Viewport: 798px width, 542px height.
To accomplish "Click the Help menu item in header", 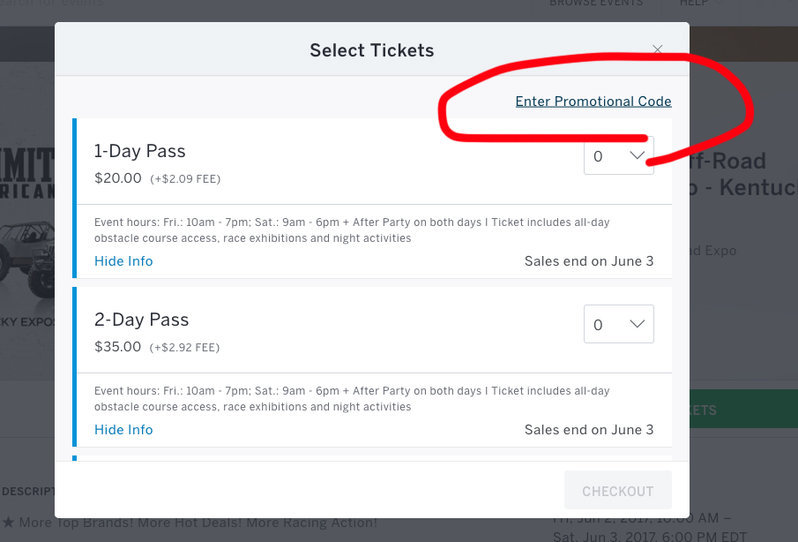I will click(x=694, y=3).
